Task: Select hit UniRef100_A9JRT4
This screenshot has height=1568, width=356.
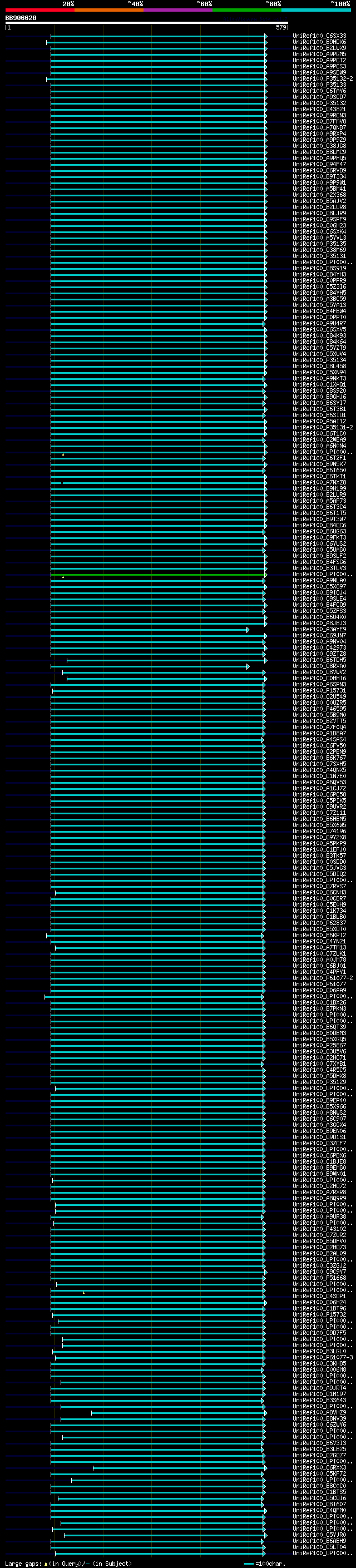Action: pos(319,1388)
